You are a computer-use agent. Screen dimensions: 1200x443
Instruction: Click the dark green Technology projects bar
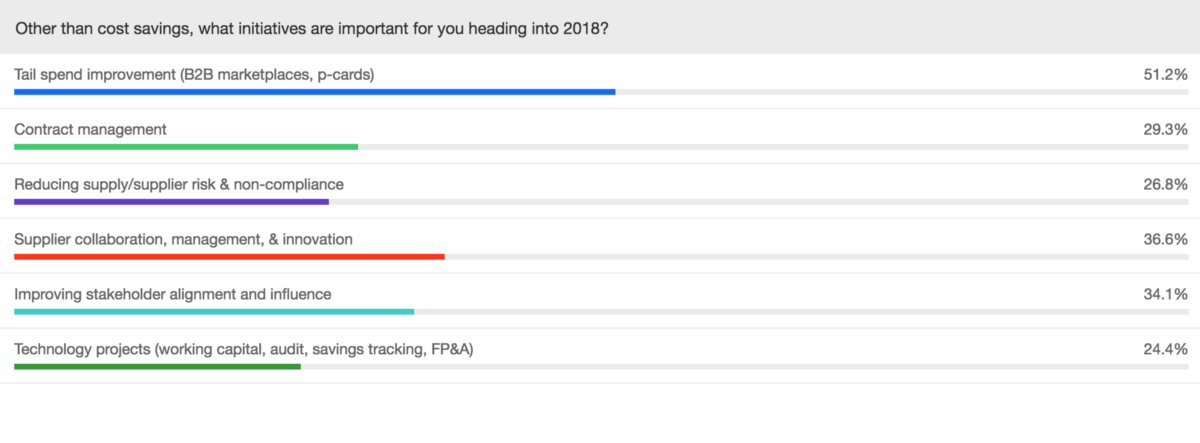[157, 367]
